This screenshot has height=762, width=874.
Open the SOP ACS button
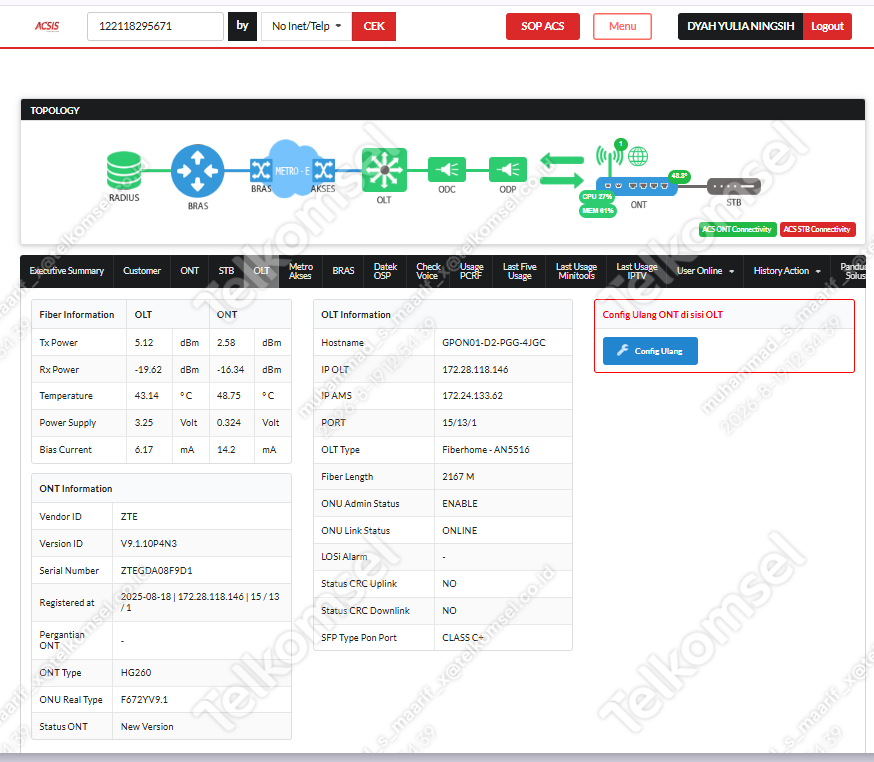[x=542, y=26]
